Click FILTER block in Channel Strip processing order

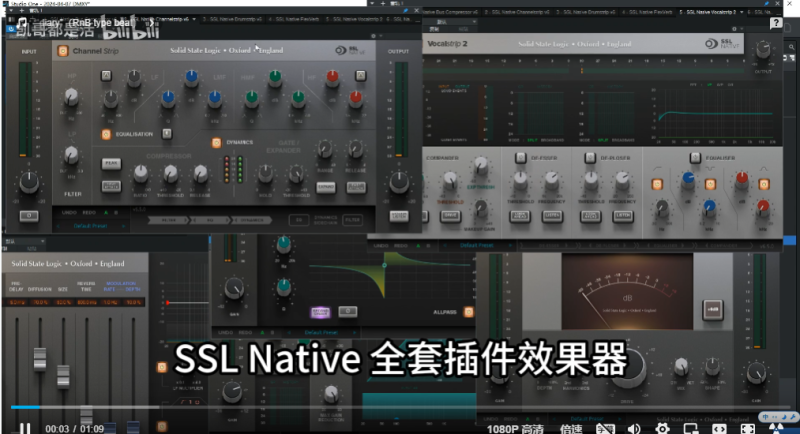169,220
